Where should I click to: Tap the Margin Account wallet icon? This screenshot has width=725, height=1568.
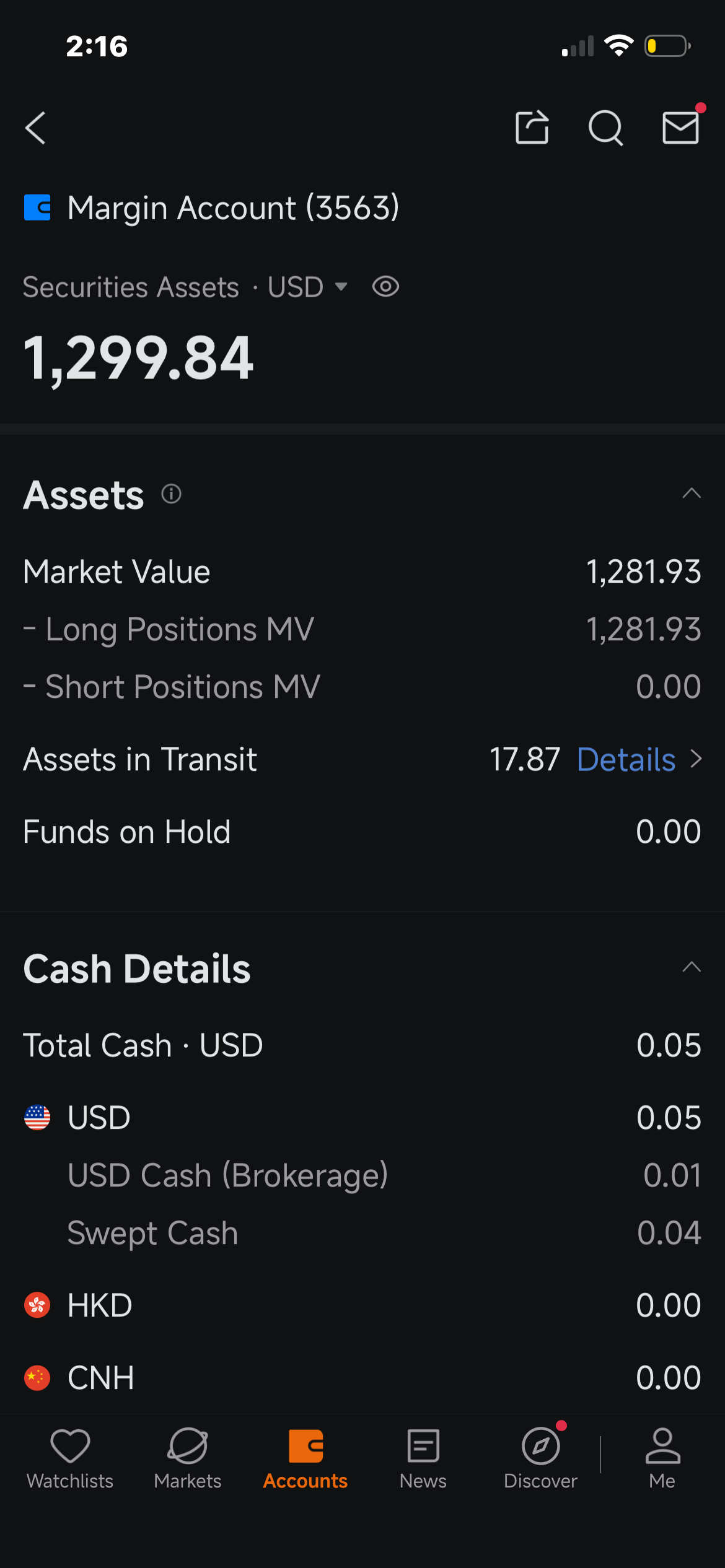click(x=37, y=207)
